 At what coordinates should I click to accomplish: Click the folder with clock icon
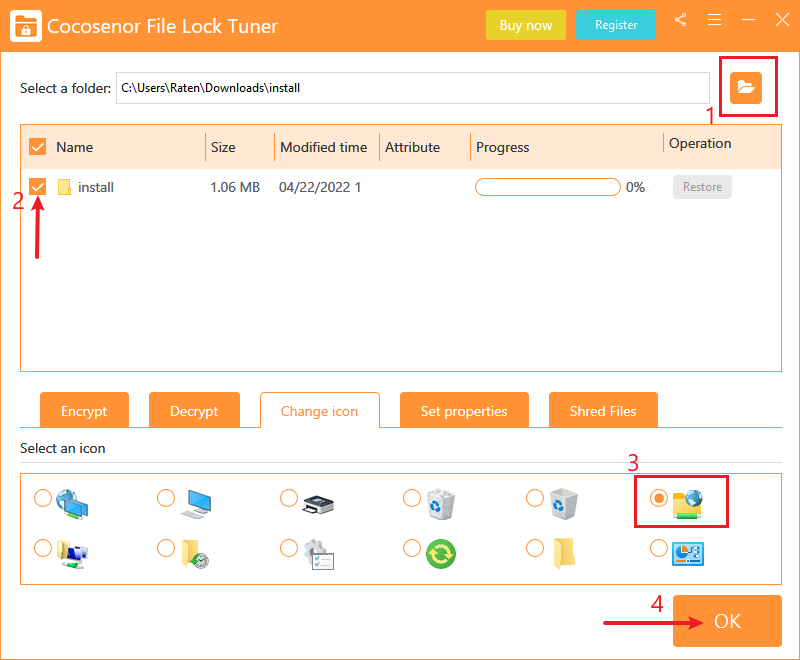click(196, 554)
